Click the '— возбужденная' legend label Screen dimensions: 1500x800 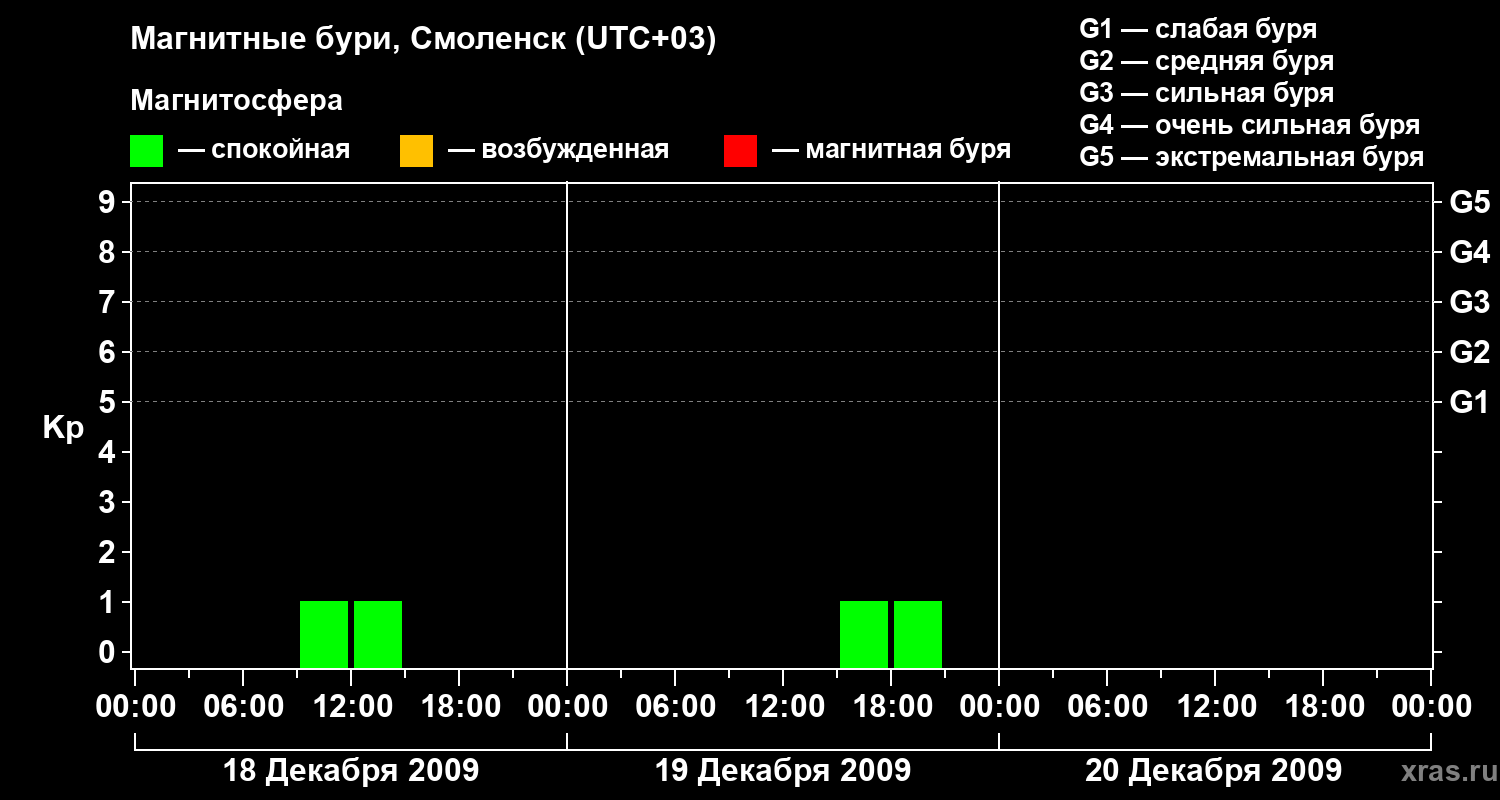click(558, 151)
